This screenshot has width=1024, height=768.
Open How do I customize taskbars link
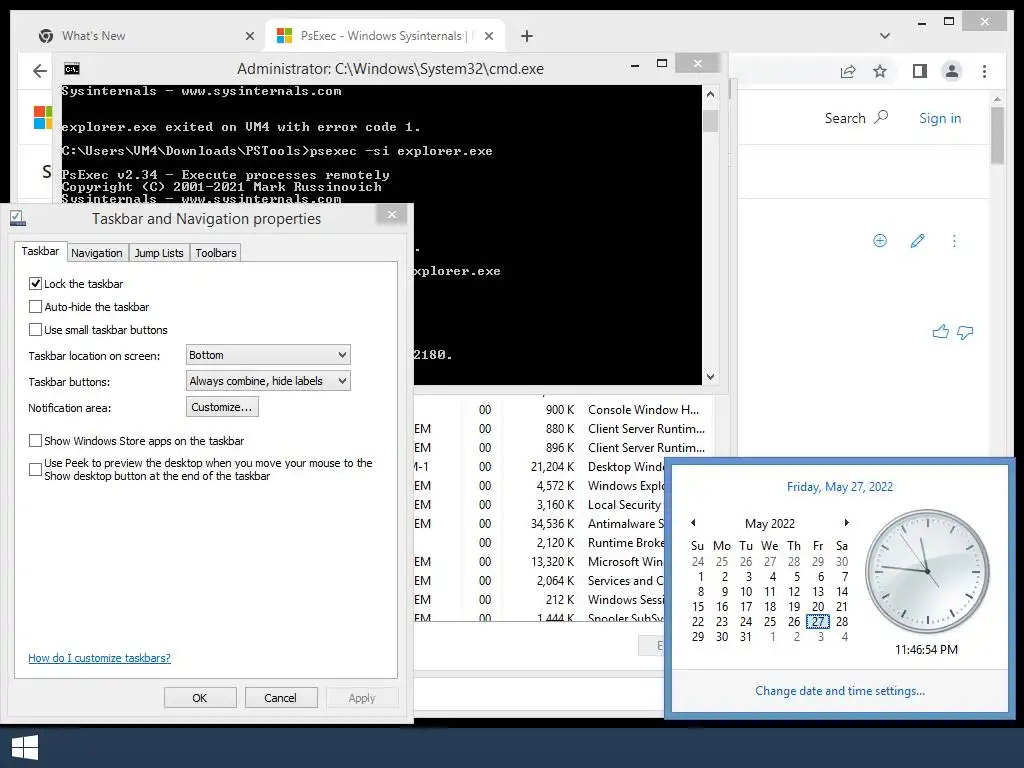tap(99, 658)
